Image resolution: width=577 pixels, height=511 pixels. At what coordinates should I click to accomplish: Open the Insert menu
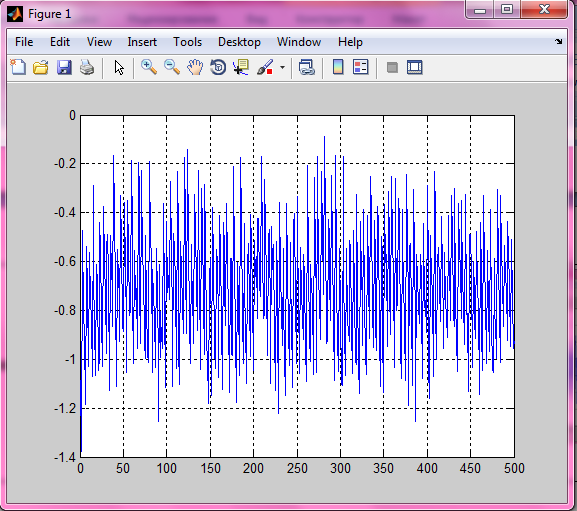142,42
